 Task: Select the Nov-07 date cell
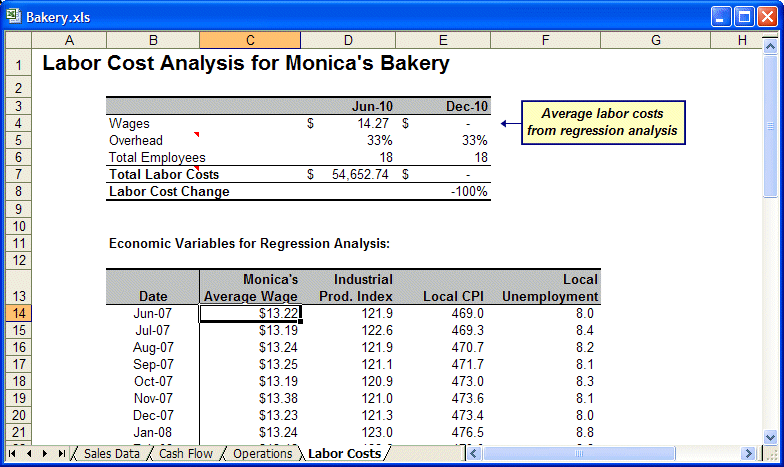pos(153,398)
